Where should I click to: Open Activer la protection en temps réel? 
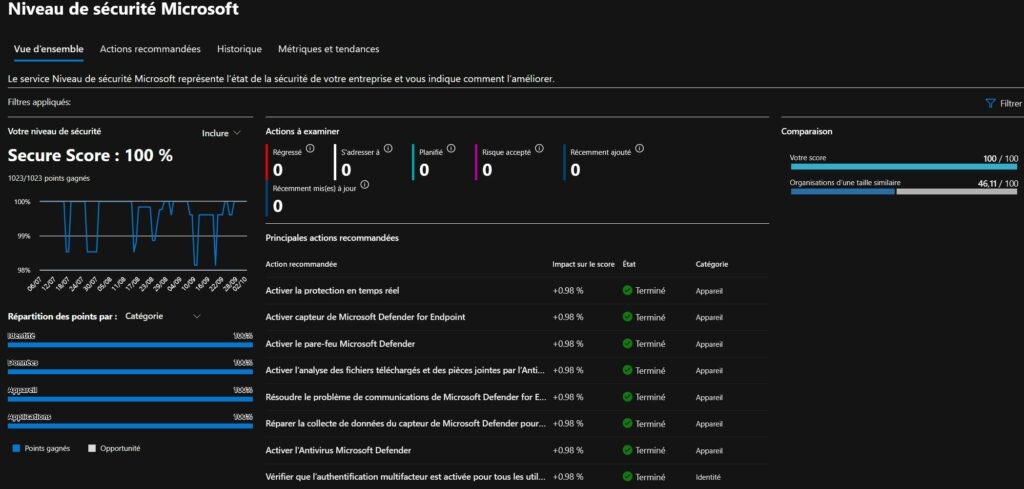pyautogui.click(x=332, y=290)
